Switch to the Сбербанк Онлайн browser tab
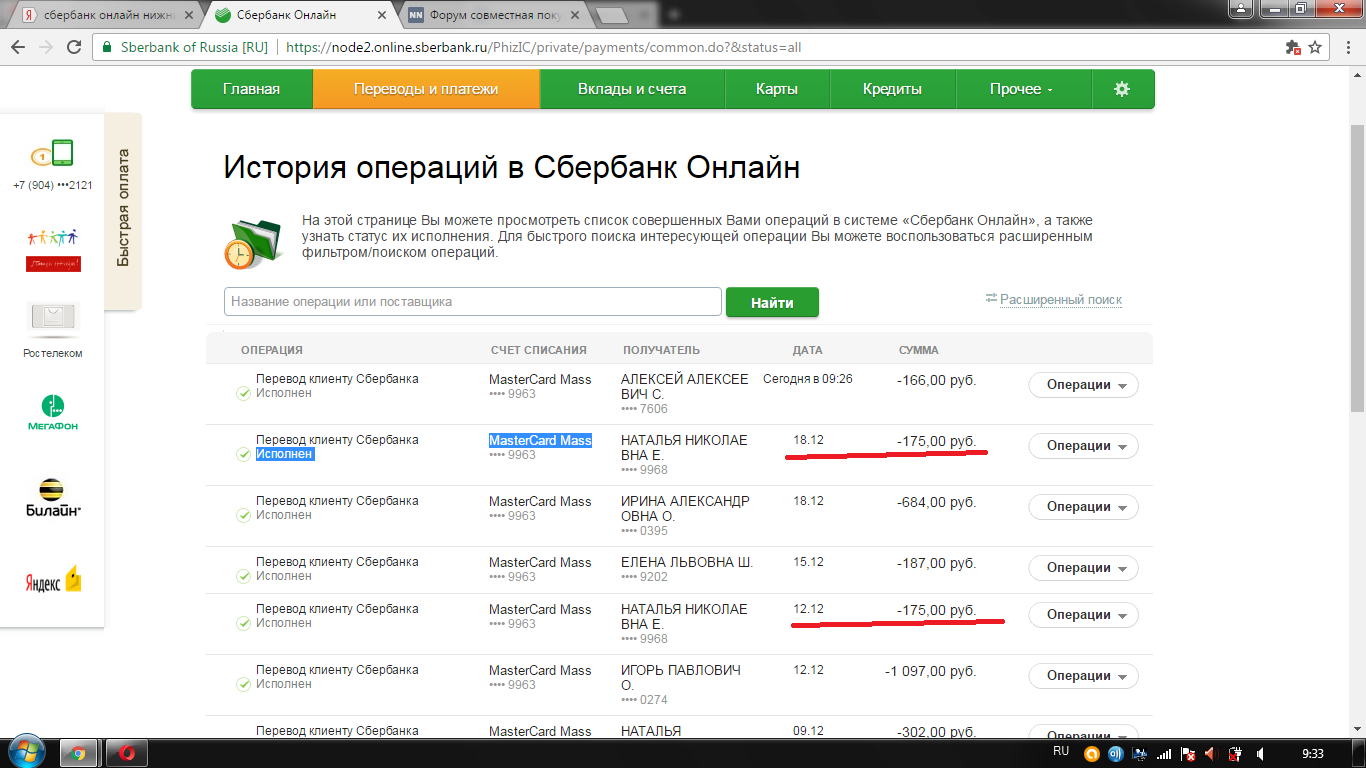Screen dimensions: 1366x768 pyautogui.click(x=298, y=15)
